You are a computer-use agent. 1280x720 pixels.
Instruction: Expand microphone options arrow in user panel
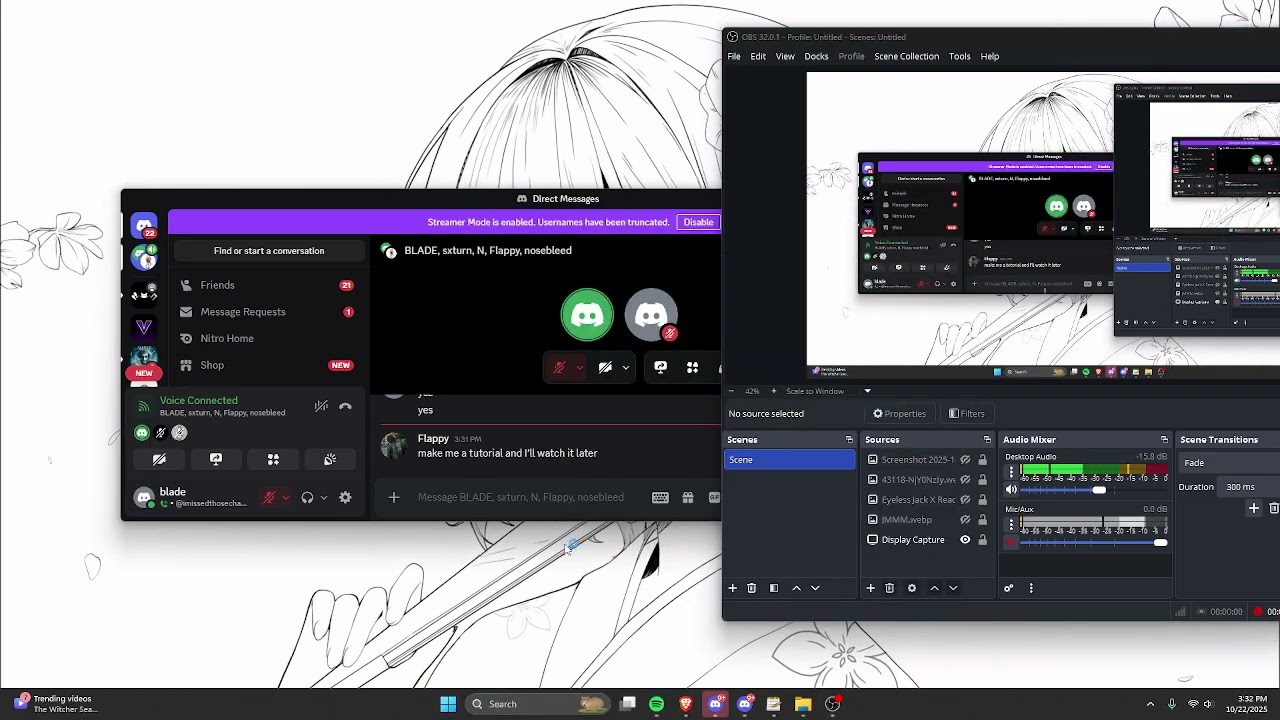coord(285,497)
